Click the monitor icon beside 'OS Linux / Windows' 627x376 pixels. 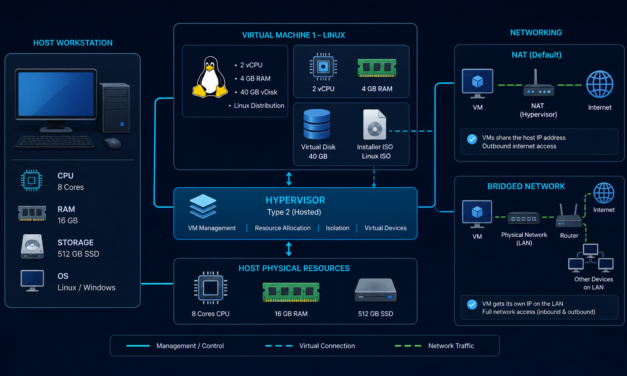click(32, 280)
